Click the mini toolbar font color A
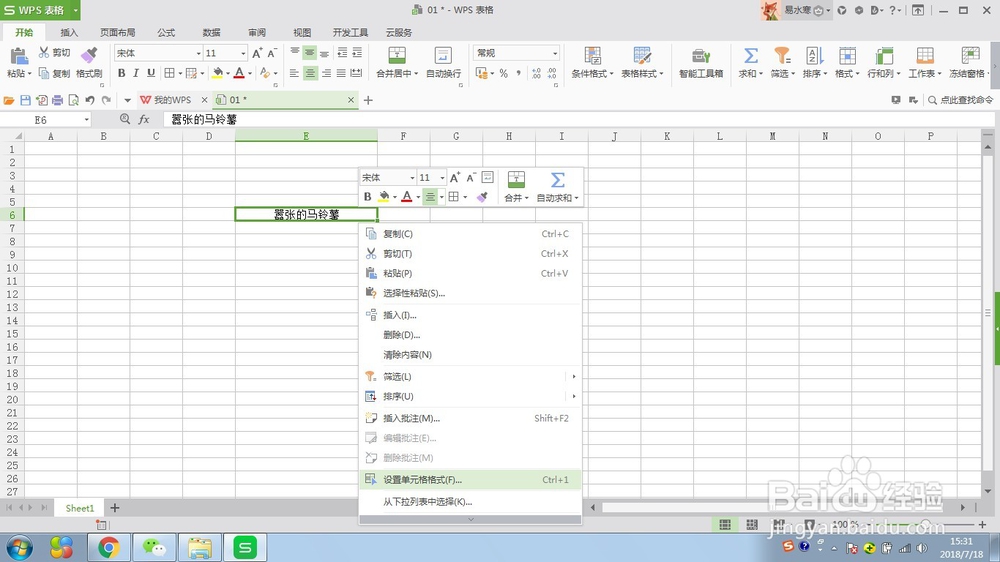Image resolution: width=1000 pixels, height=562 pixels. (x=406, y=197)
